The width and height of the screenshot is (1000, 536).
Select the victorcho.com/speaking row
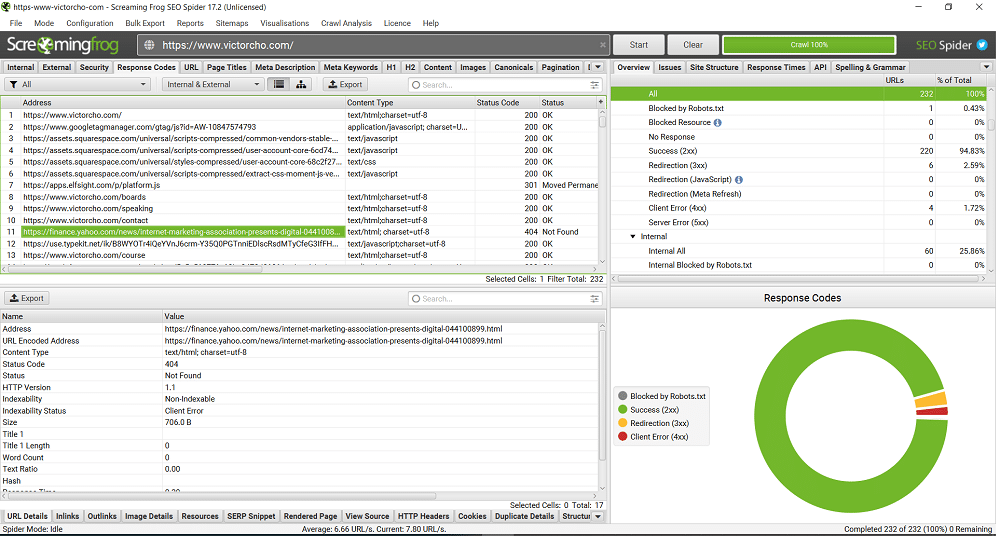299,209
